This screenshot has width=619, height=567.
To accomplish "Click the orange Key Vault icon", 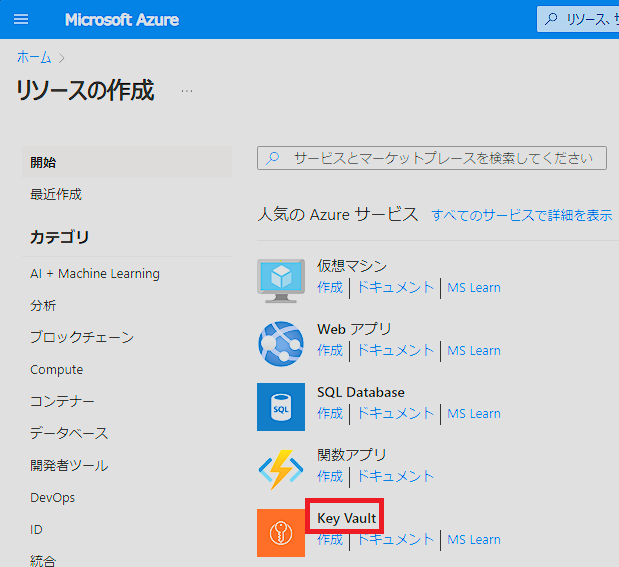I will (x=281, y=533).
